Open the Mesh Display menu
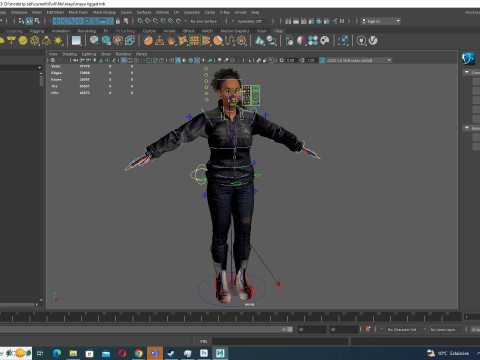Screen dimensions: 480x360 pyautogui.click(x=104, y=12)
